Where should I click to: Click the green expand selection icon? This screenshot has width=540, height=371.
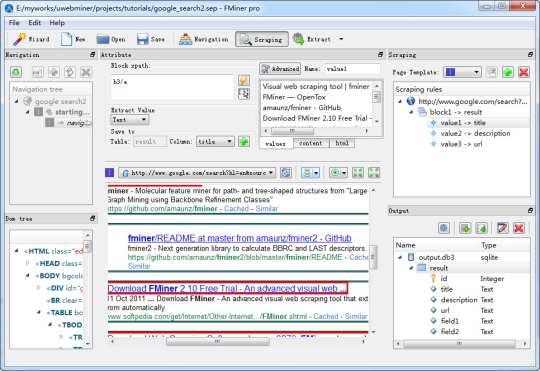point(374,173)
